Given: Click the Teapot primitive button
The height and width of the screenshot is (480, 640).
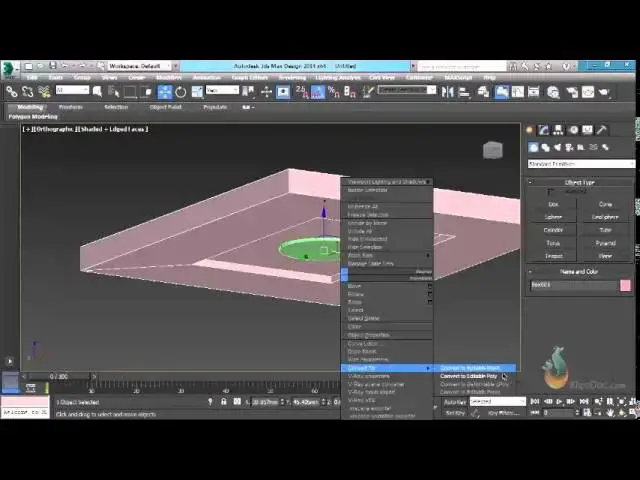Looking at the screenshot, I should pyautogui.click(x=553, y=256).
